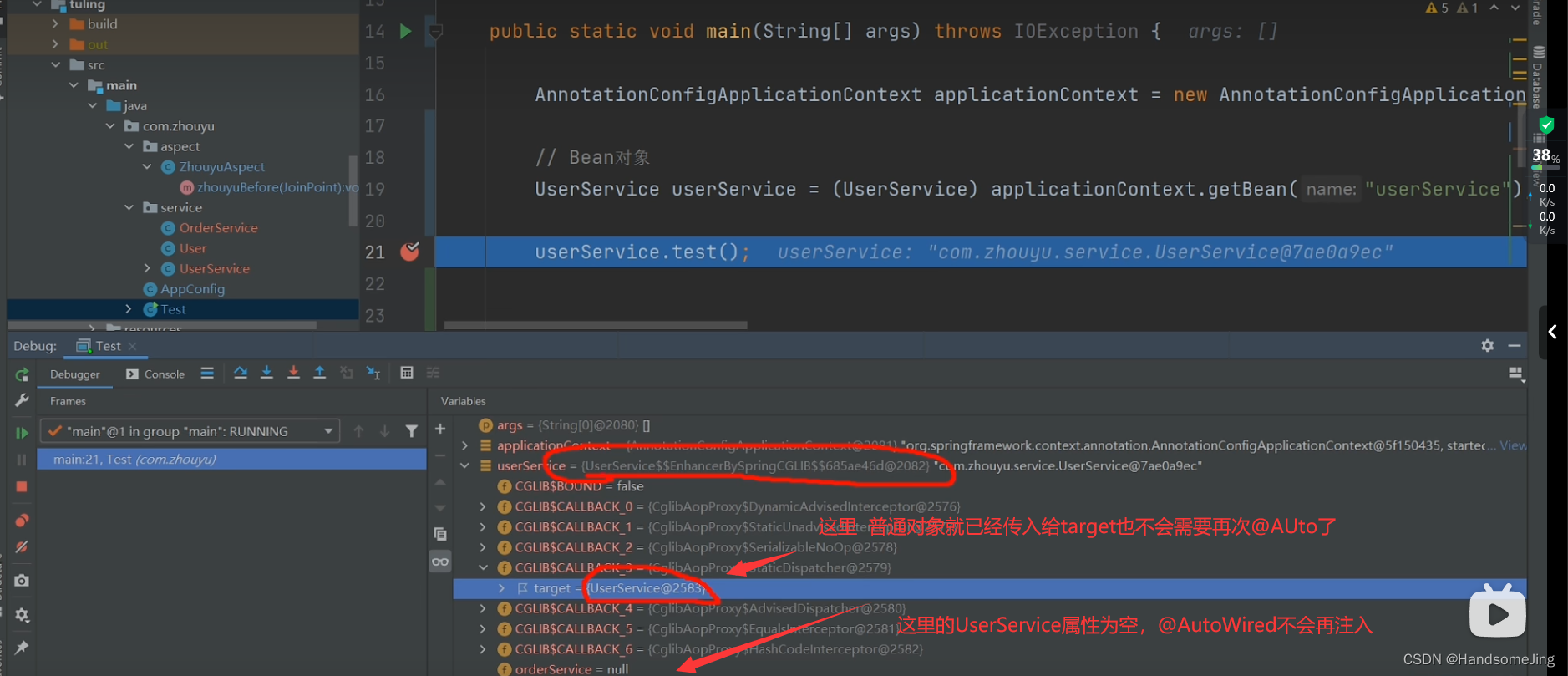This screenshot has height=676, width=1568.
Task: Expand the out folder
Action: pyautogui.click(x=55, y=44)
